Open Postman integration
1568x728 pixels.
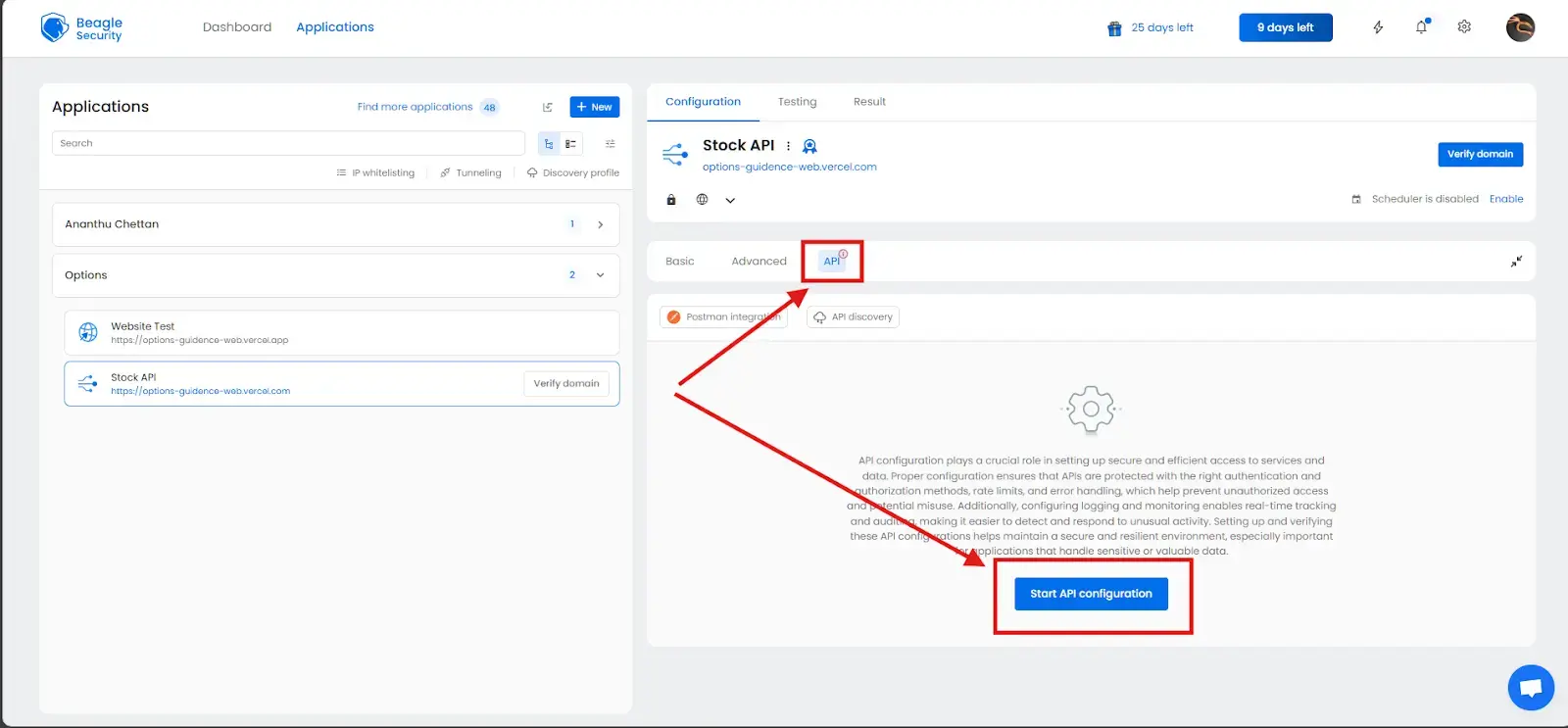pos(723,317)
